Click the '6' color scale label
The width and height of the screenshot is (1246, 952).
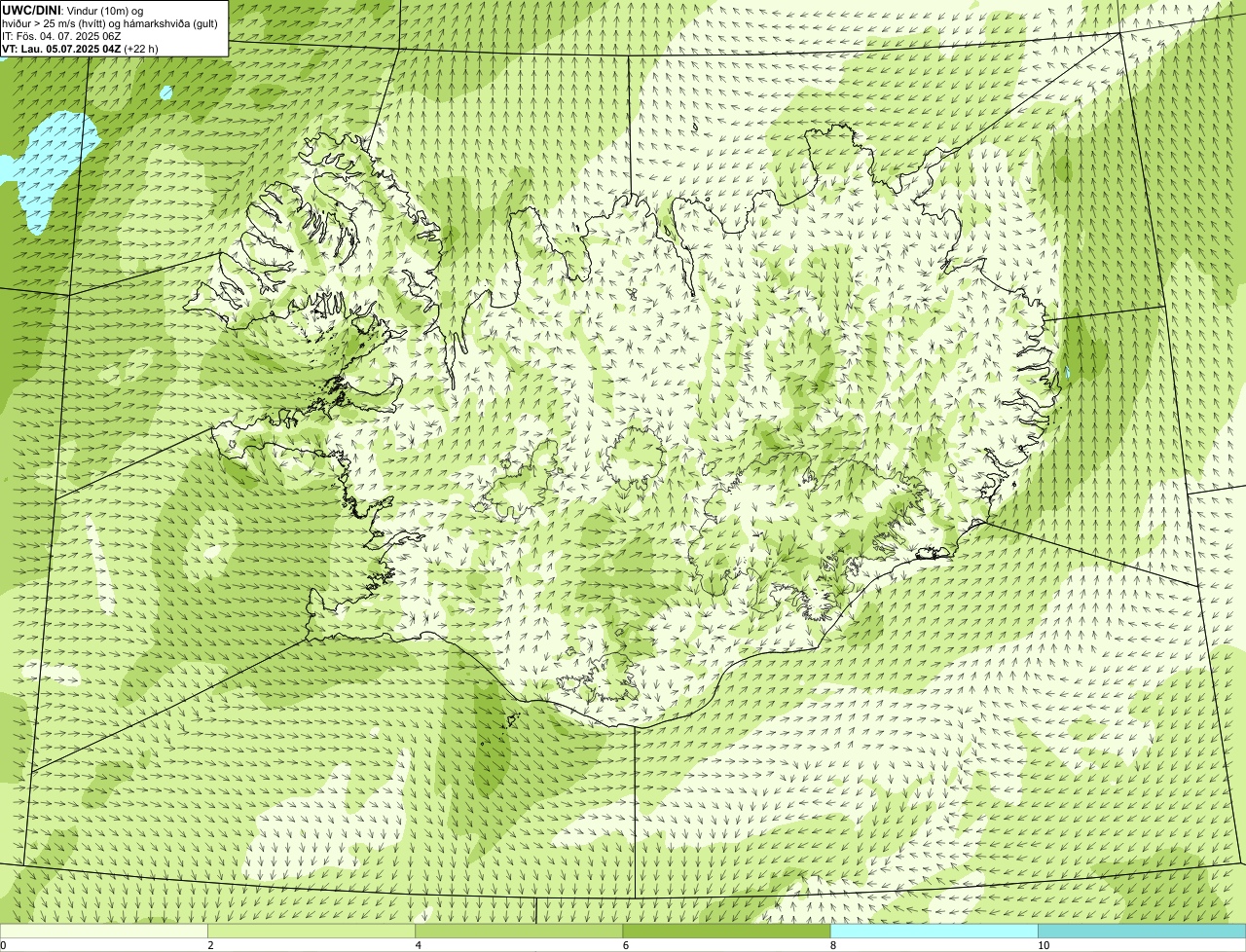click(626, 945)
